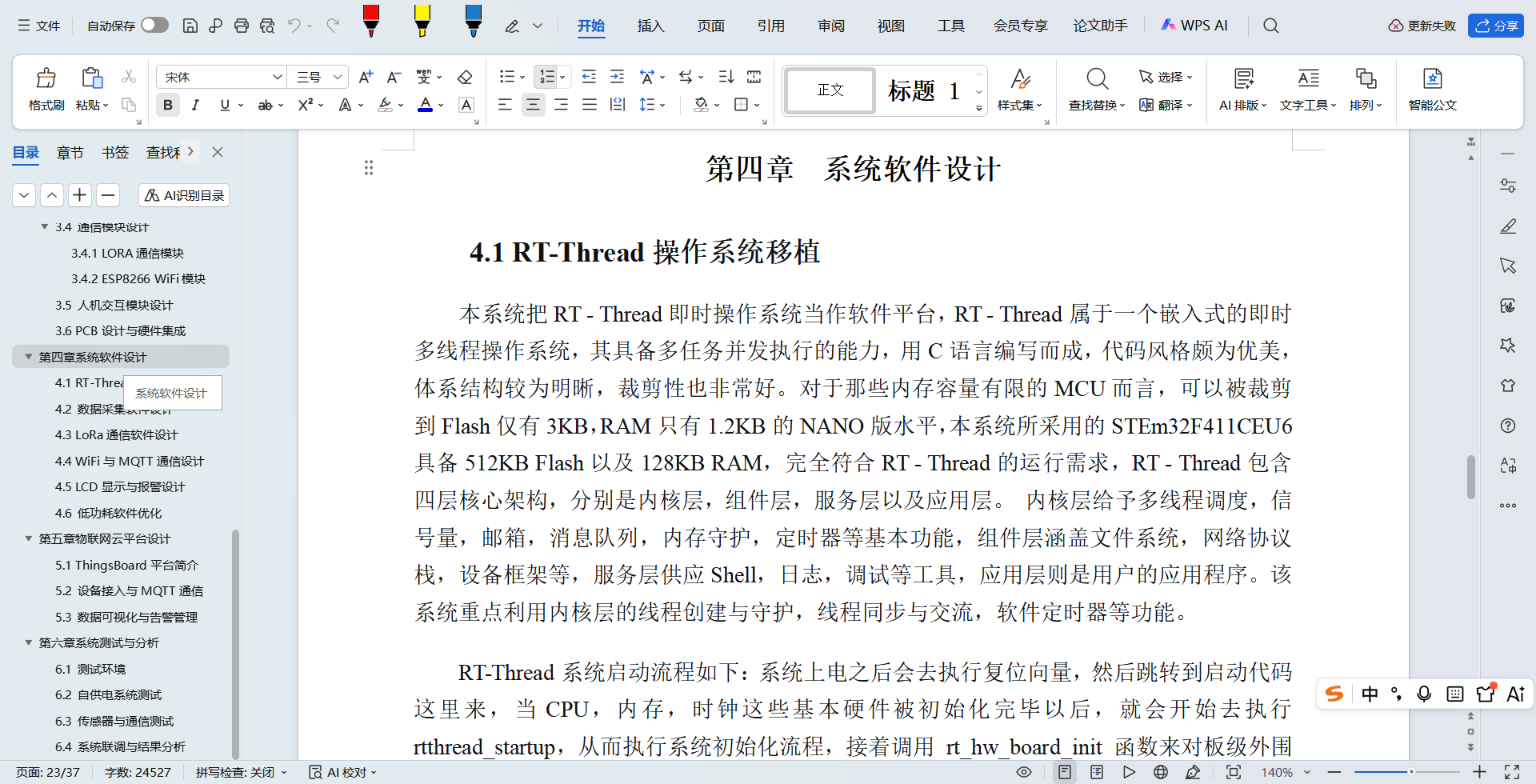This screenshot has height=784, width=1536.
Task: Toggle Strikethrough formatting
Action: point(265,105)
